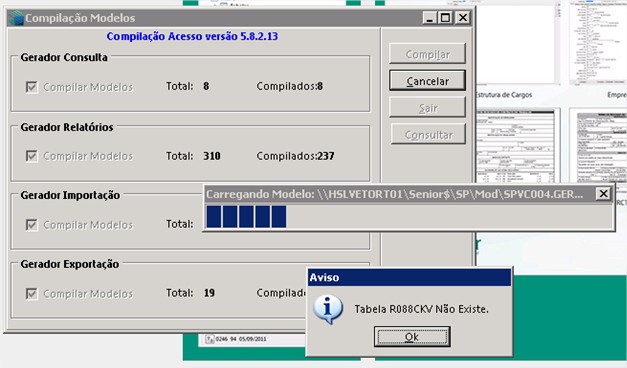
Task: Click the Aviso dialog title bar
Action: [409, 277]
